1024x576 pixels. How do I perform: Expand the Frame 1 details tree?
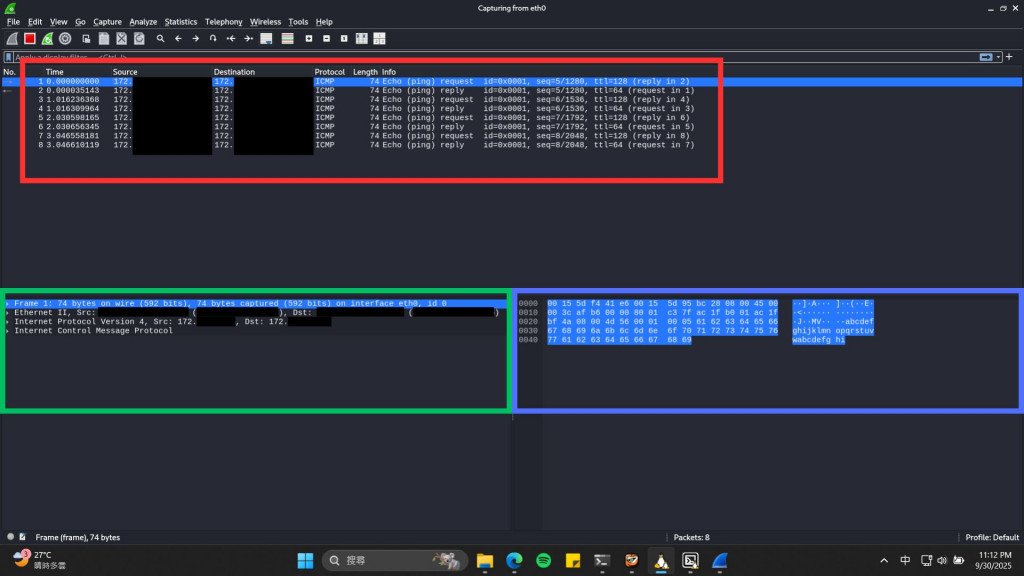click(x=8, y=304)
